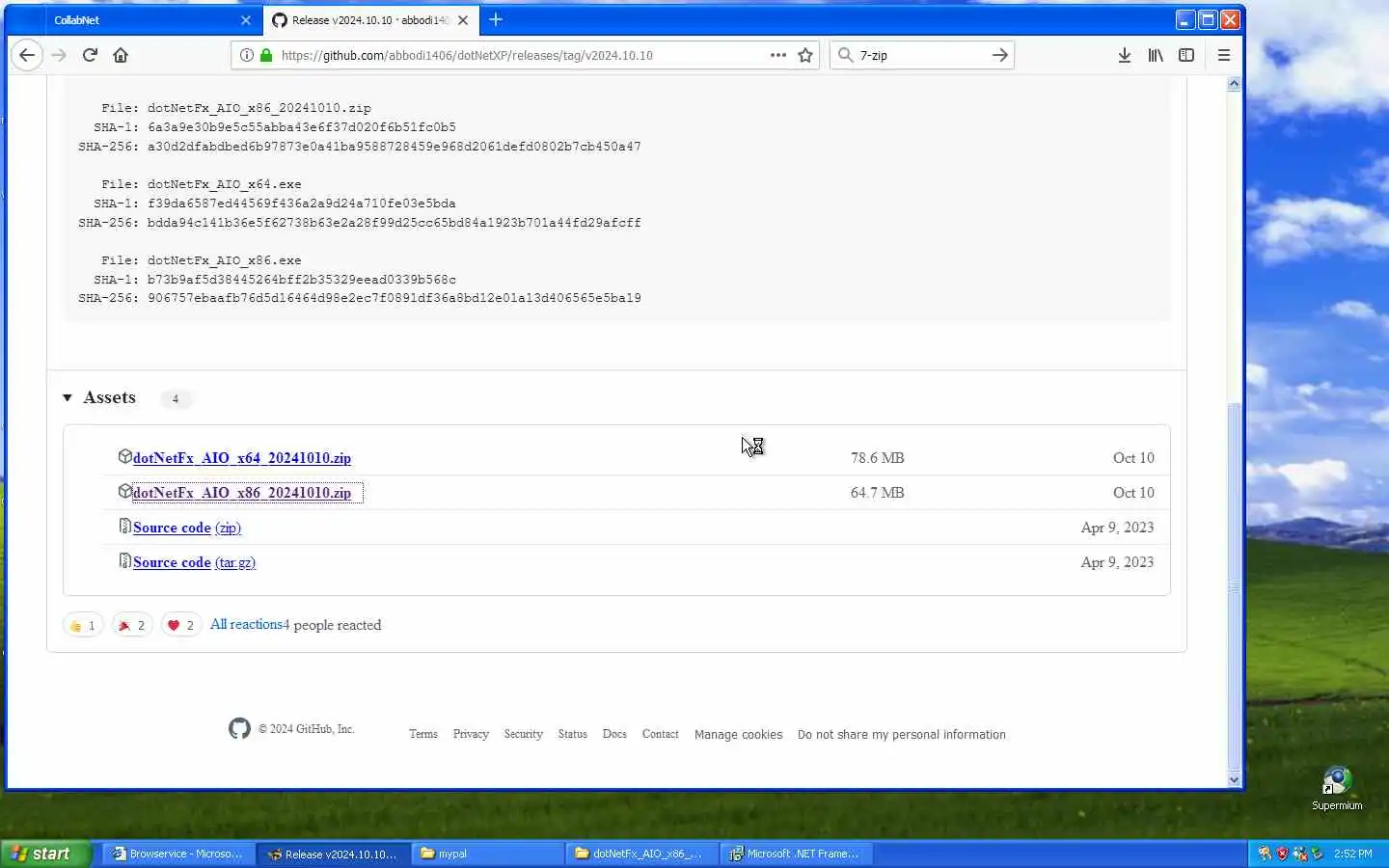Open the browser hamburger menu
The image size is (1389, 868).
click(x=1224, y=55)
